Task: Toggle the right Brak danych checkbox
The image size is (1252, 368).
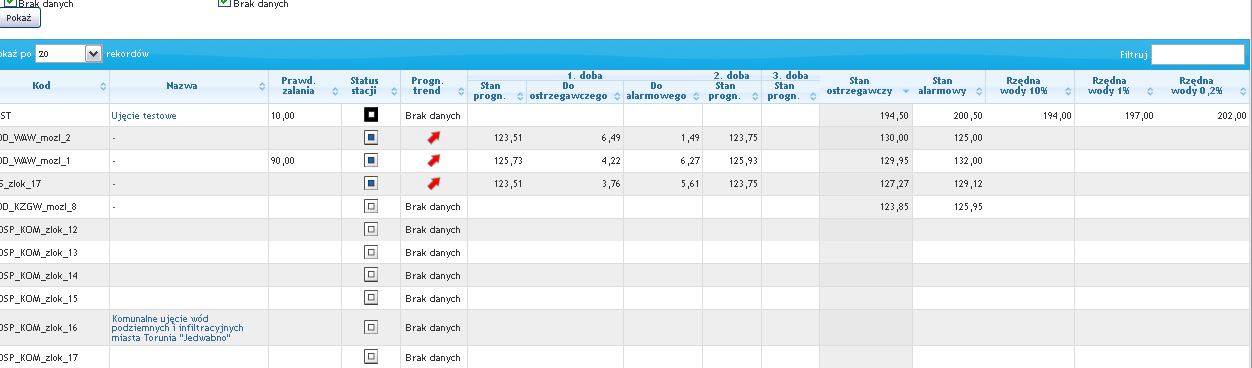Action: [x=224, y=3]
